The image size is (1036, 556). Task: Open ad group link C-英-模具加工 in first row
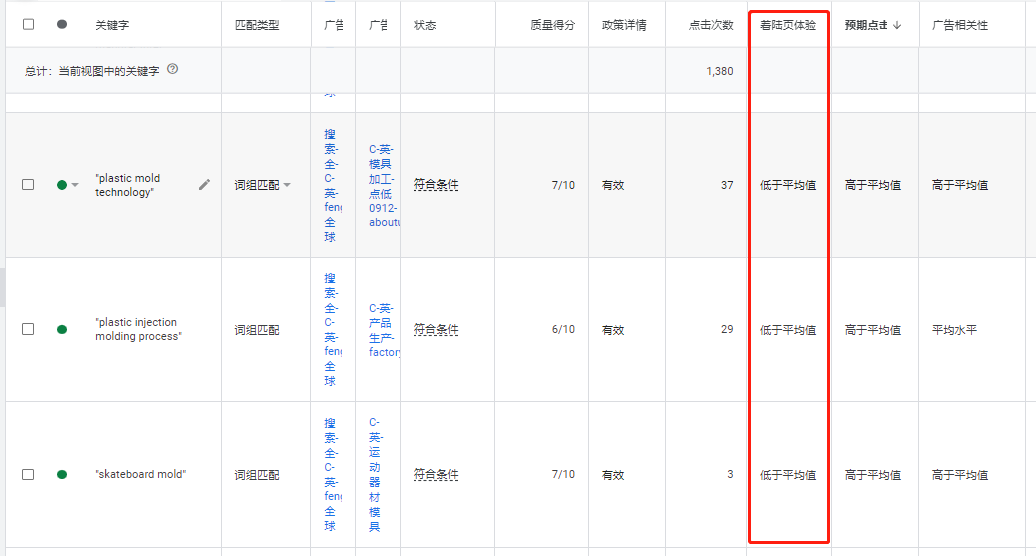point(382,185)
